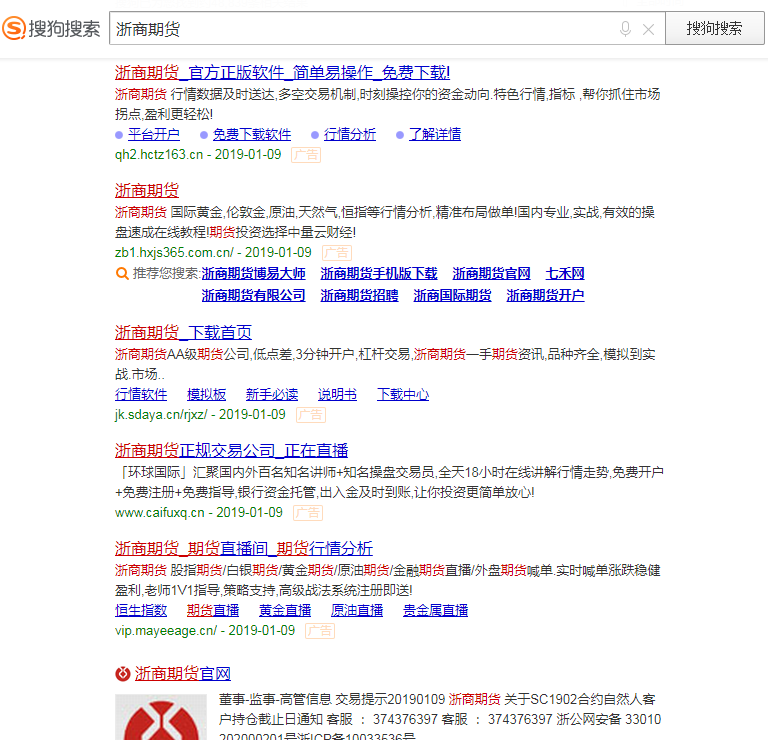Click the 广告 tag beside vip.mayeeage.cn

[320, 631]
